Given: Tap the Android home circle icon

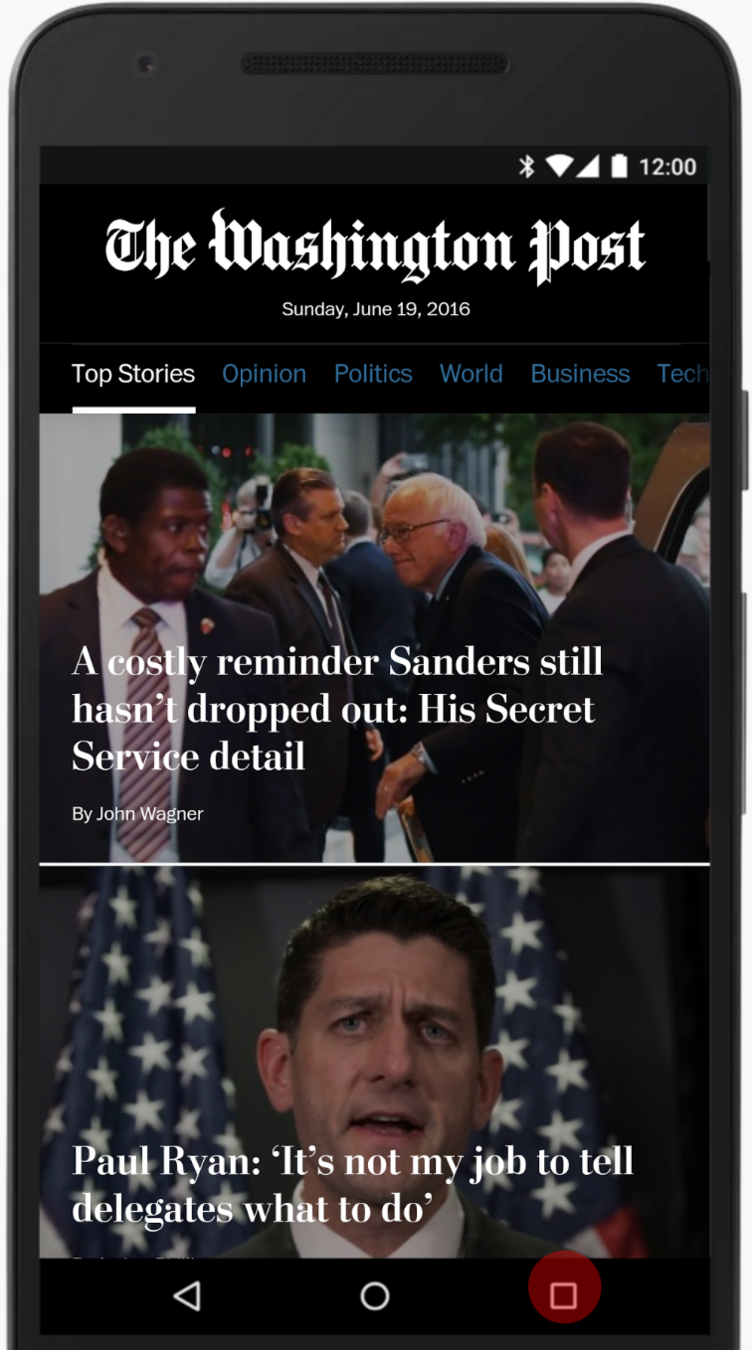Looking at the screenshot, I should click(375, 1296).
